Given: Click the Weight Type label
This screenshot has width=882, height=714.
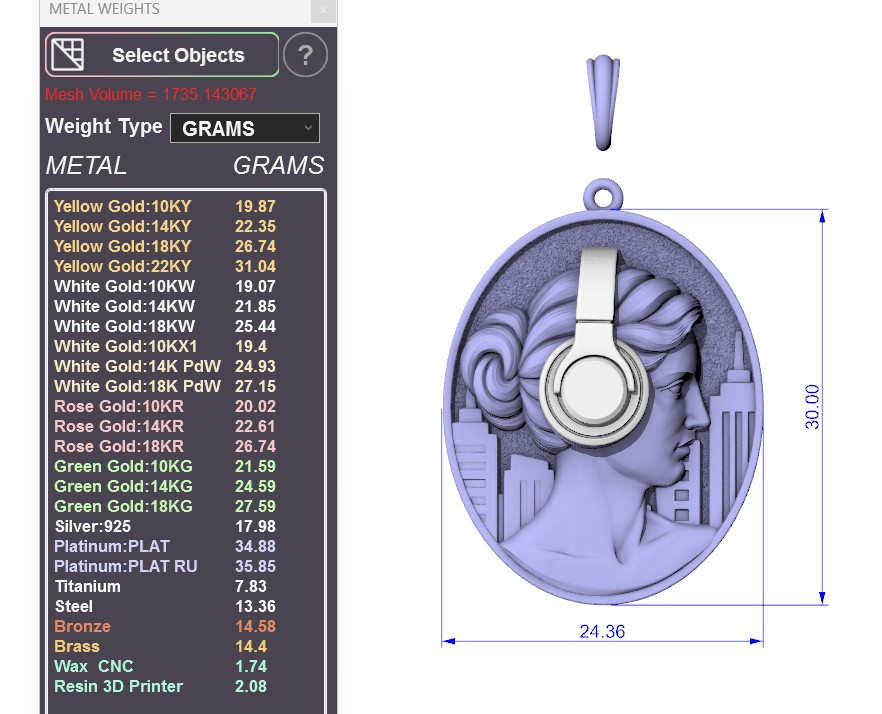Looking at the screenshot, I should tap(104, 126).
